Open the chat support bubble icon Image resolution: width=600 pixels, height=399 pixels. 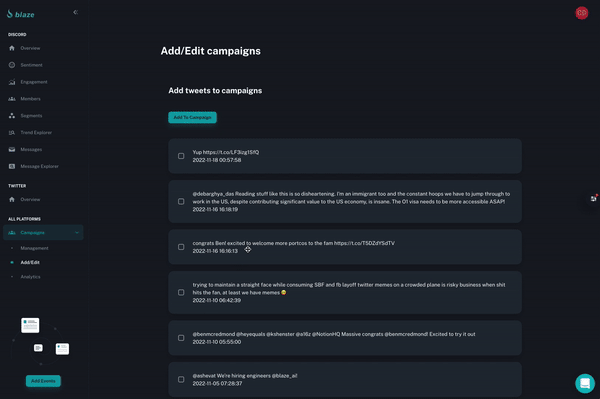click(x=585, y=383)
